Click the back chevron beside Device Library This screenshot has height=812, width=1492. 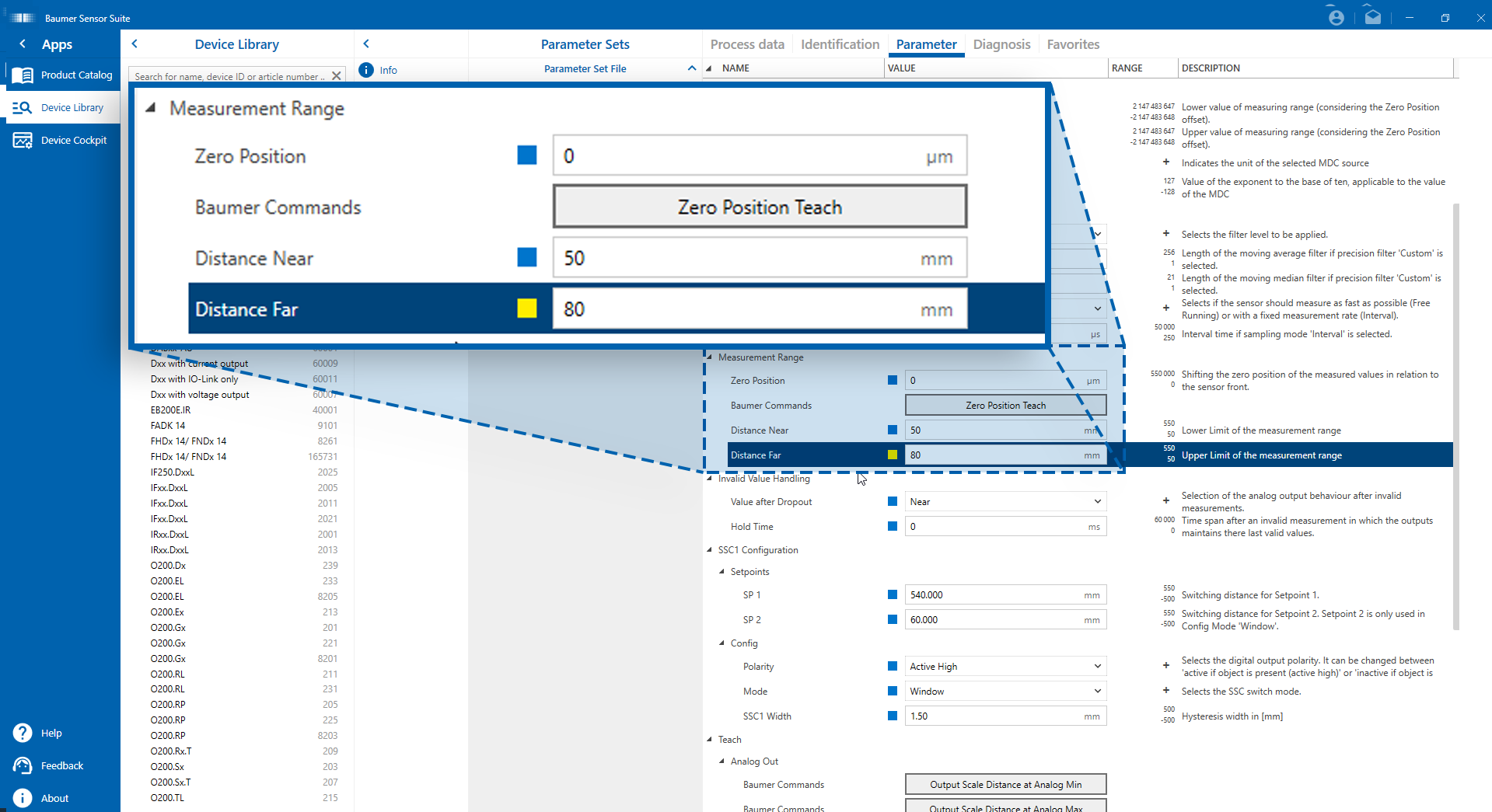135,44
